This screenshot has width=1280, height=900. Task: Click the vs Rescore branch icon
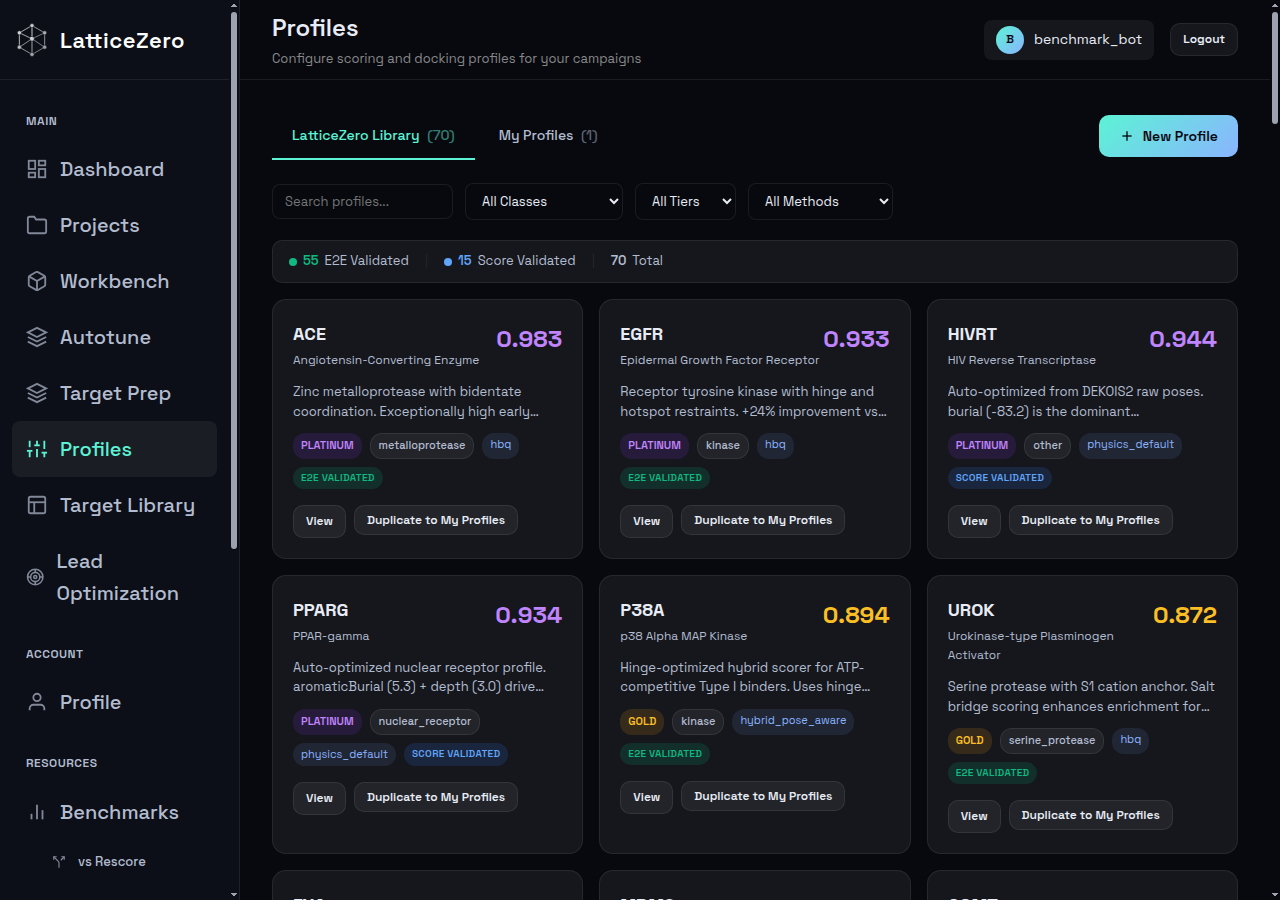(59, 861)
